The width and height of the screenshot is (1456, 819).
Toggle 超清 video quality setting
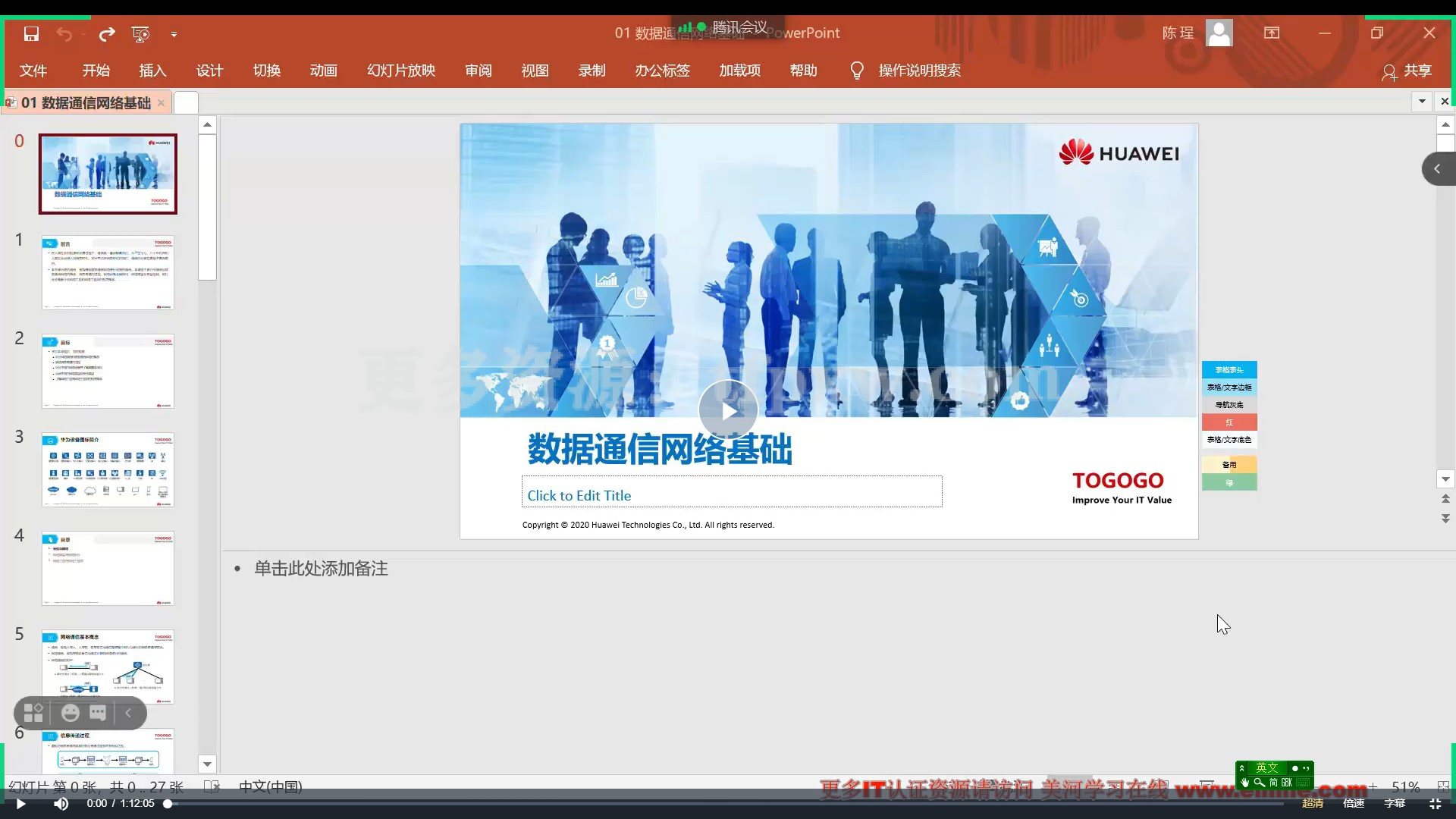point(1312,802)
